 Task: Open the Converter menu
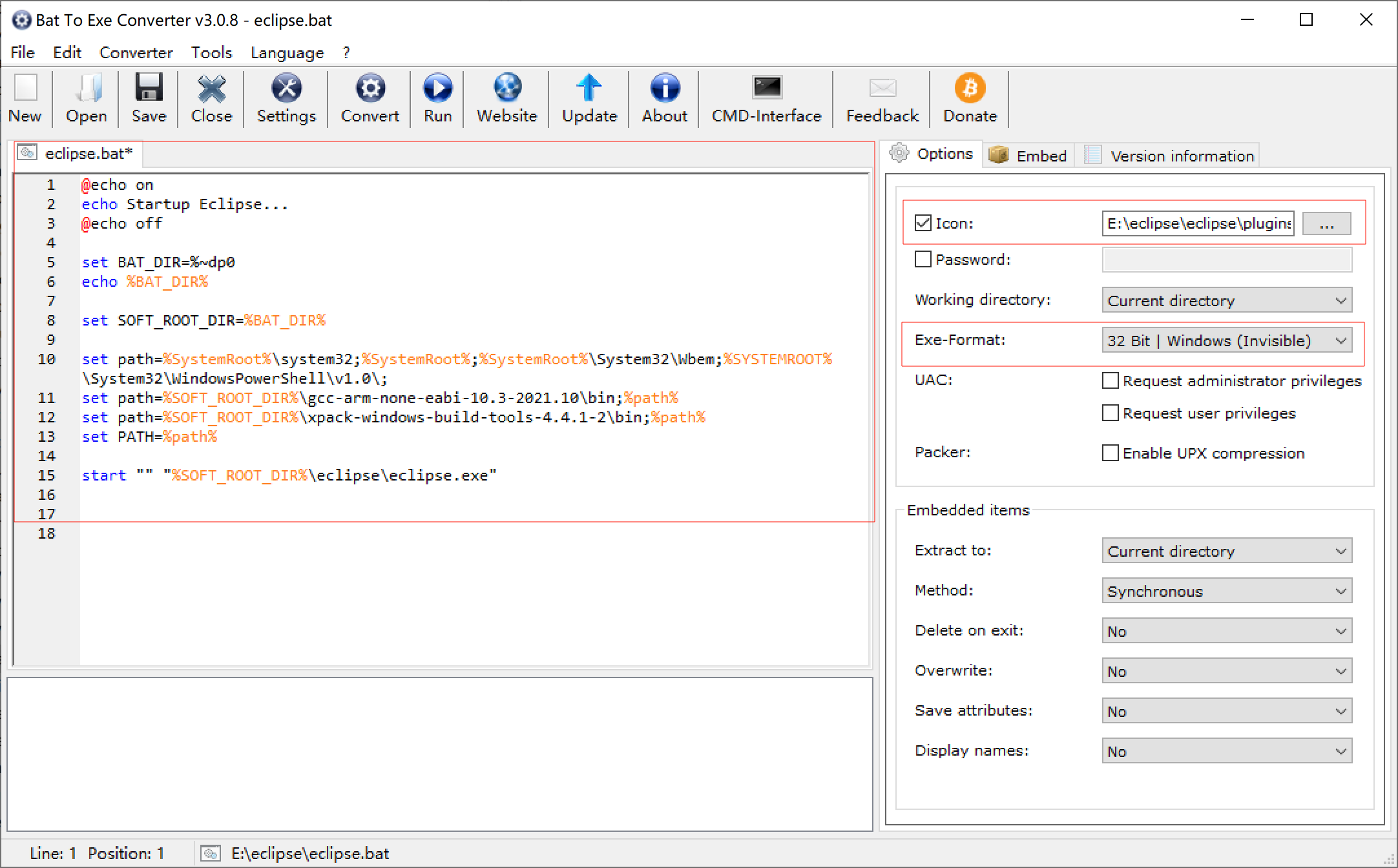(136, 52)
